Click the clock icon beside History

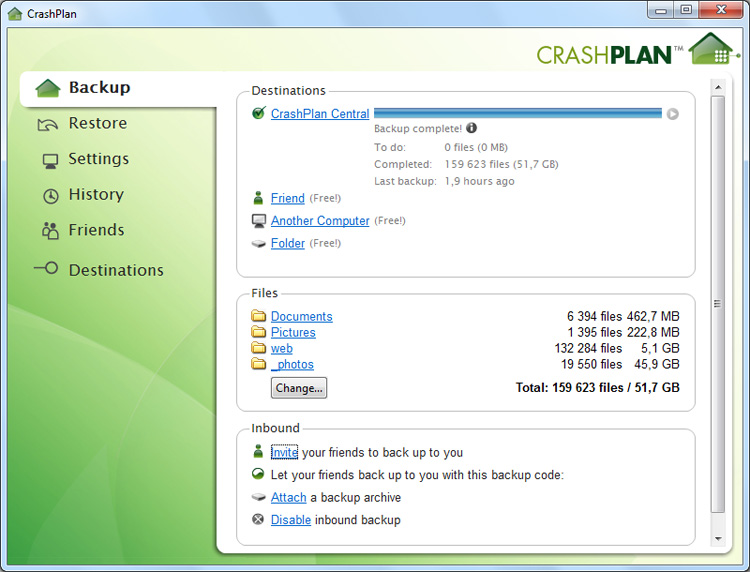(51, 196)
